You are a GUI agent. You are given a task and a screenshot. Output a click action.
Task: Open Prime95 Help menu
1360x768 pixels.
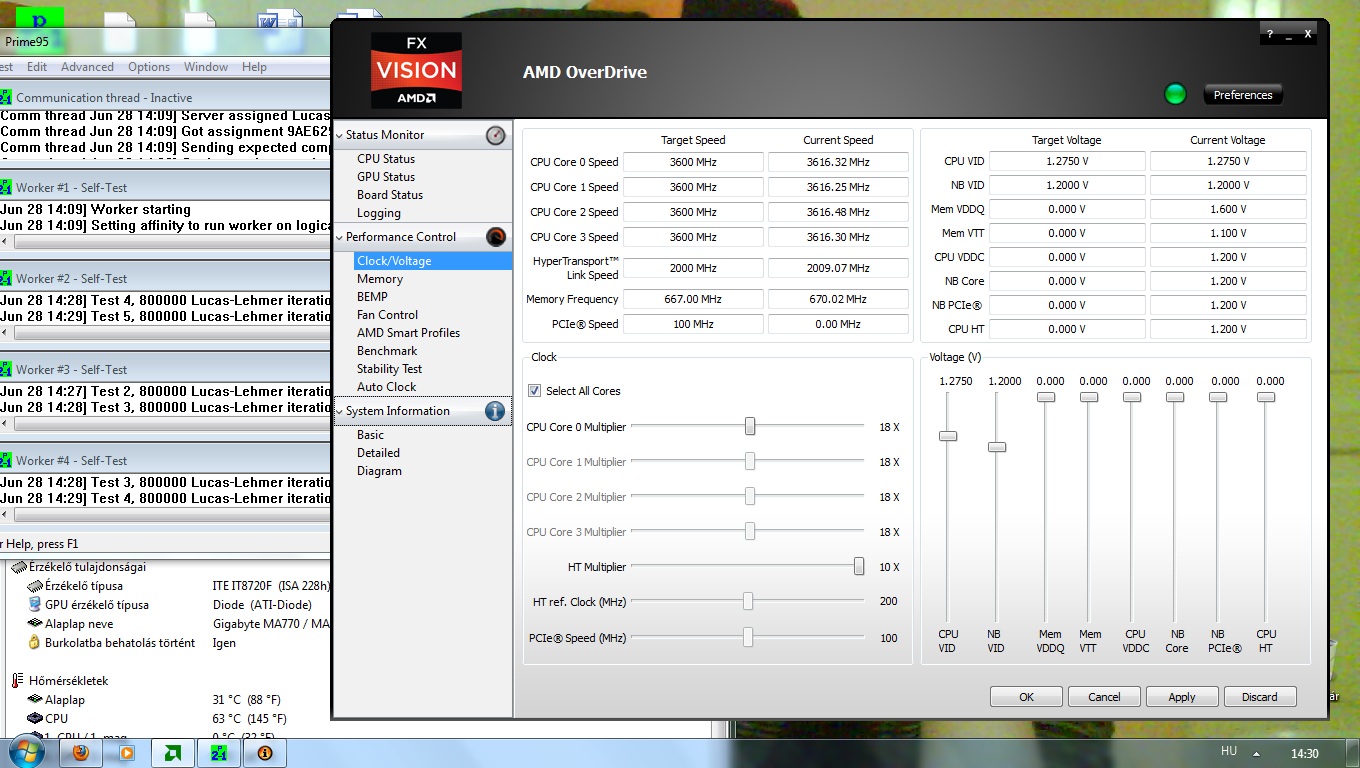pyautogui.click(x=254, y=67)
